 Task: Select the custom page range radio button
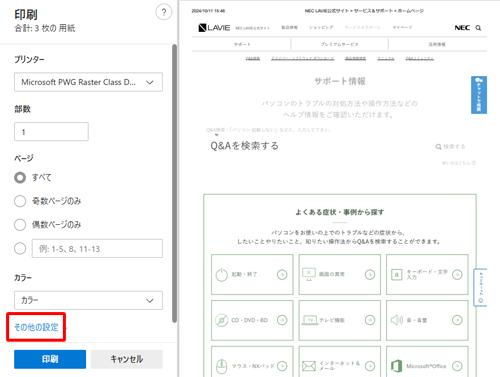click(20, 248)
